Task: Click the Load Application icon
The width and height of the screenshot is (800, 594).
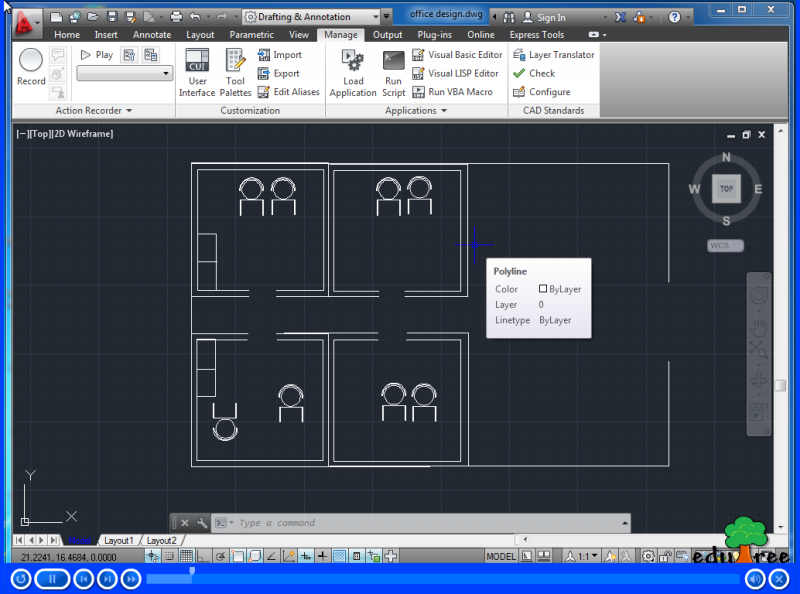Action: 353,72
